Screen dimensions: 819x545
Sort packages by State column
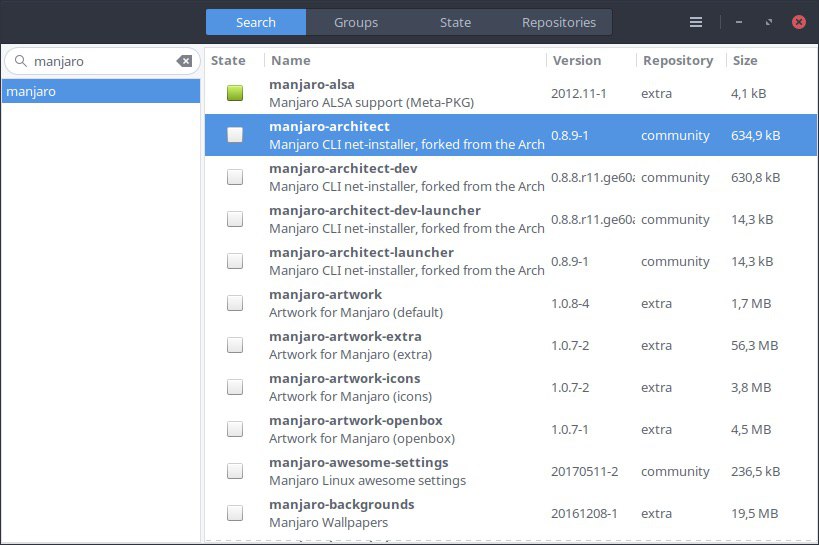[234, 61]
